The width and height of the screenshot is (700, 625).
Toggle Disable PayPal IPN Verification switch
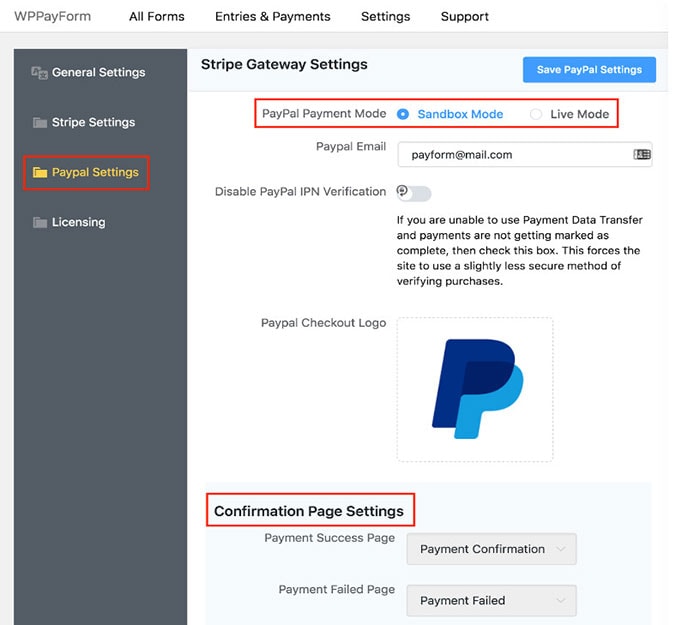413,192
